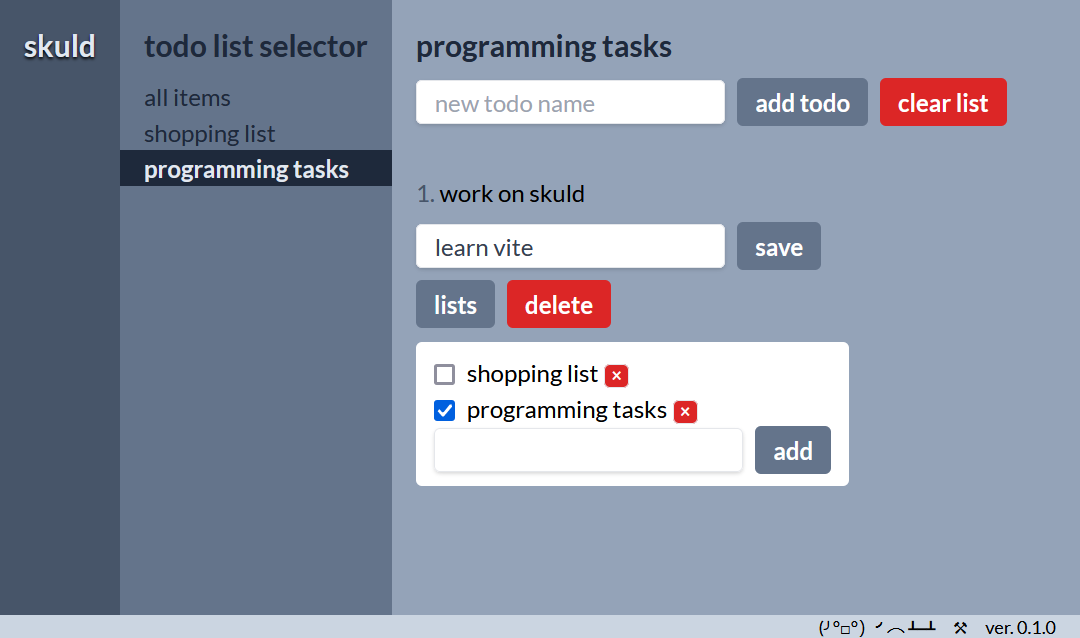The height and width of the screenshot is (638, 1080).
Task: Click the empty list name field in the popup
Action: pos(588,450)
